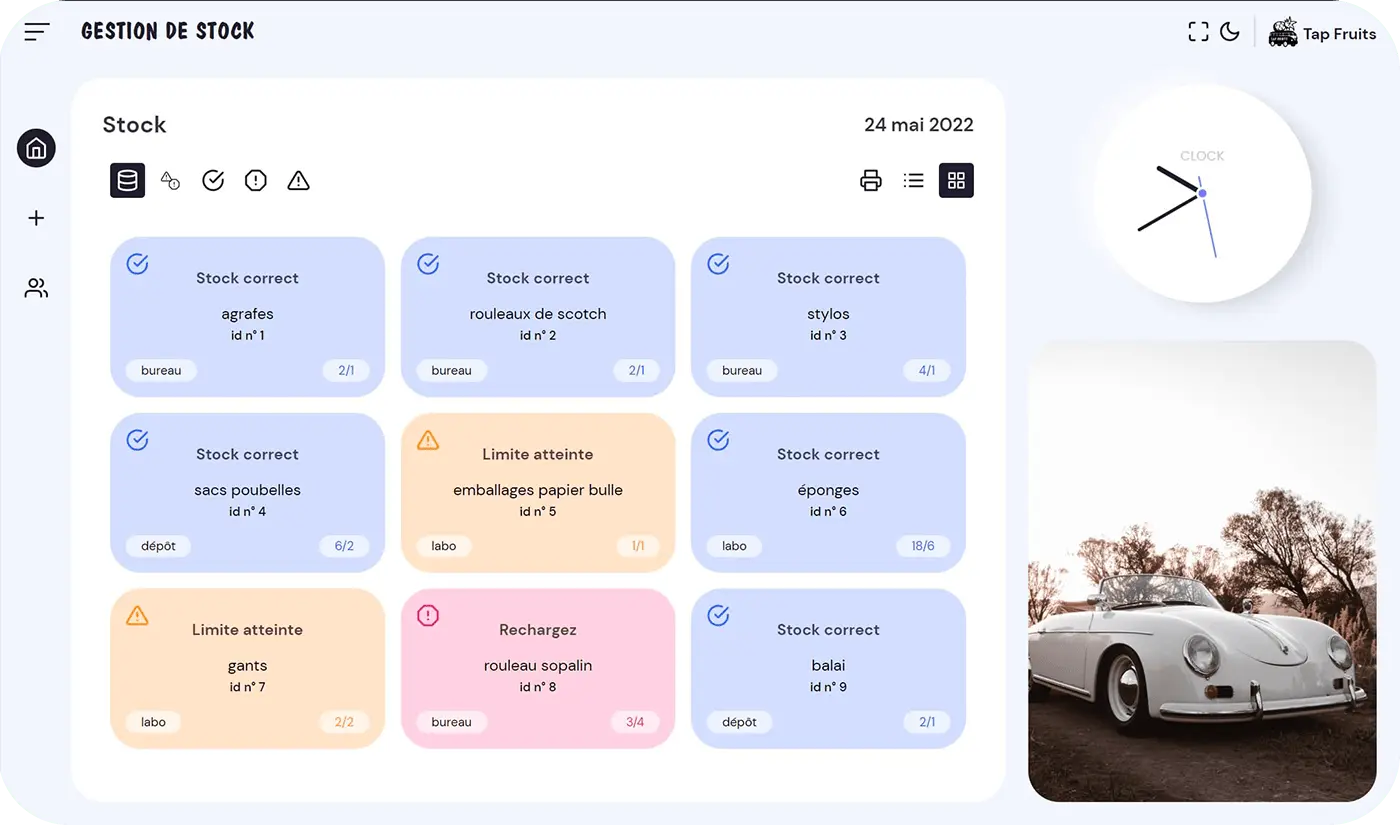Show all stock database filter
Viewport: 1400px width, 825px height.
click(x=128, y=181)
